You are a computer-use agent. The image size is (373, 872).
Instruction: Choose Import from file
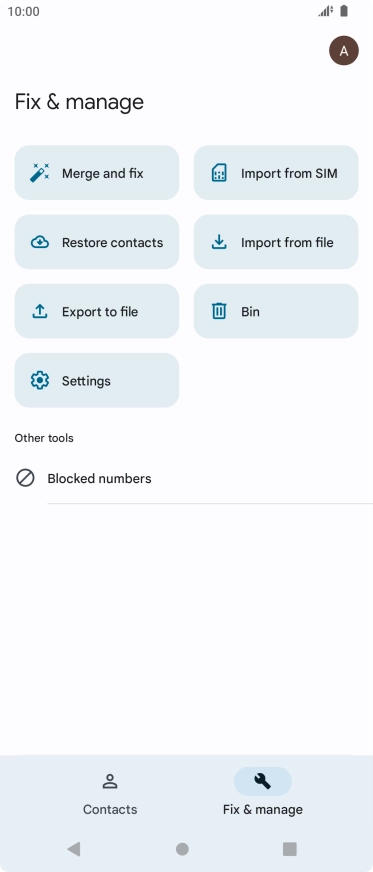pyautogui.click(x=276, y=242)
